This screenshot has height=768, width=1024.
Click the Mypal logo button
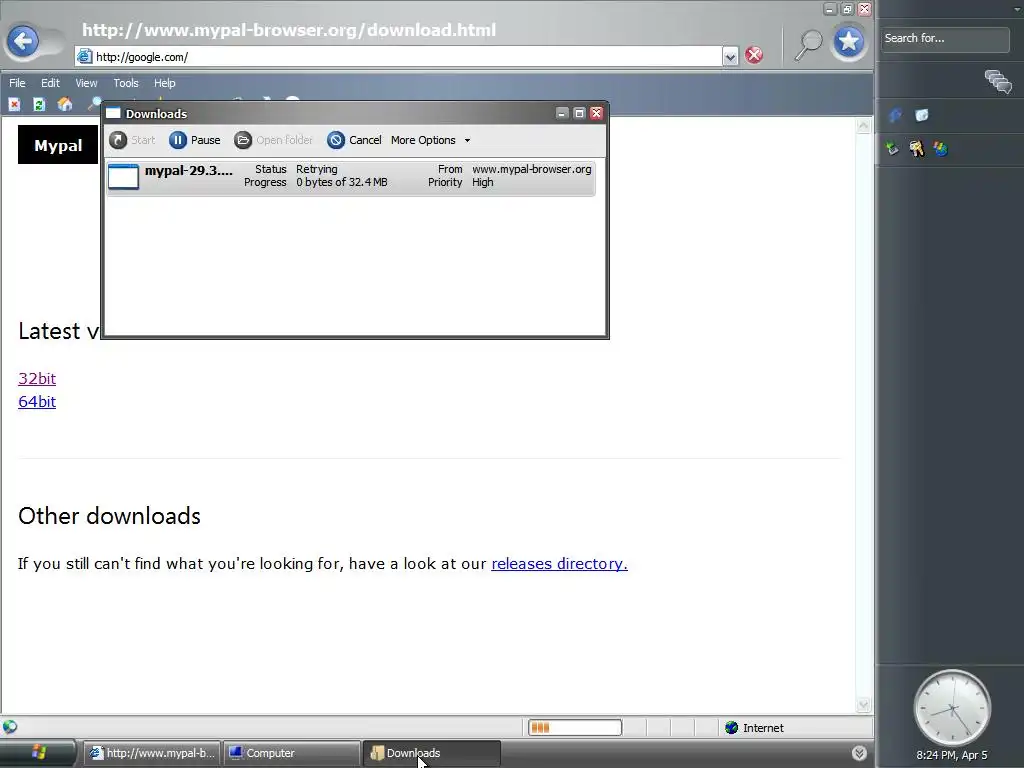tap(58, 145)
